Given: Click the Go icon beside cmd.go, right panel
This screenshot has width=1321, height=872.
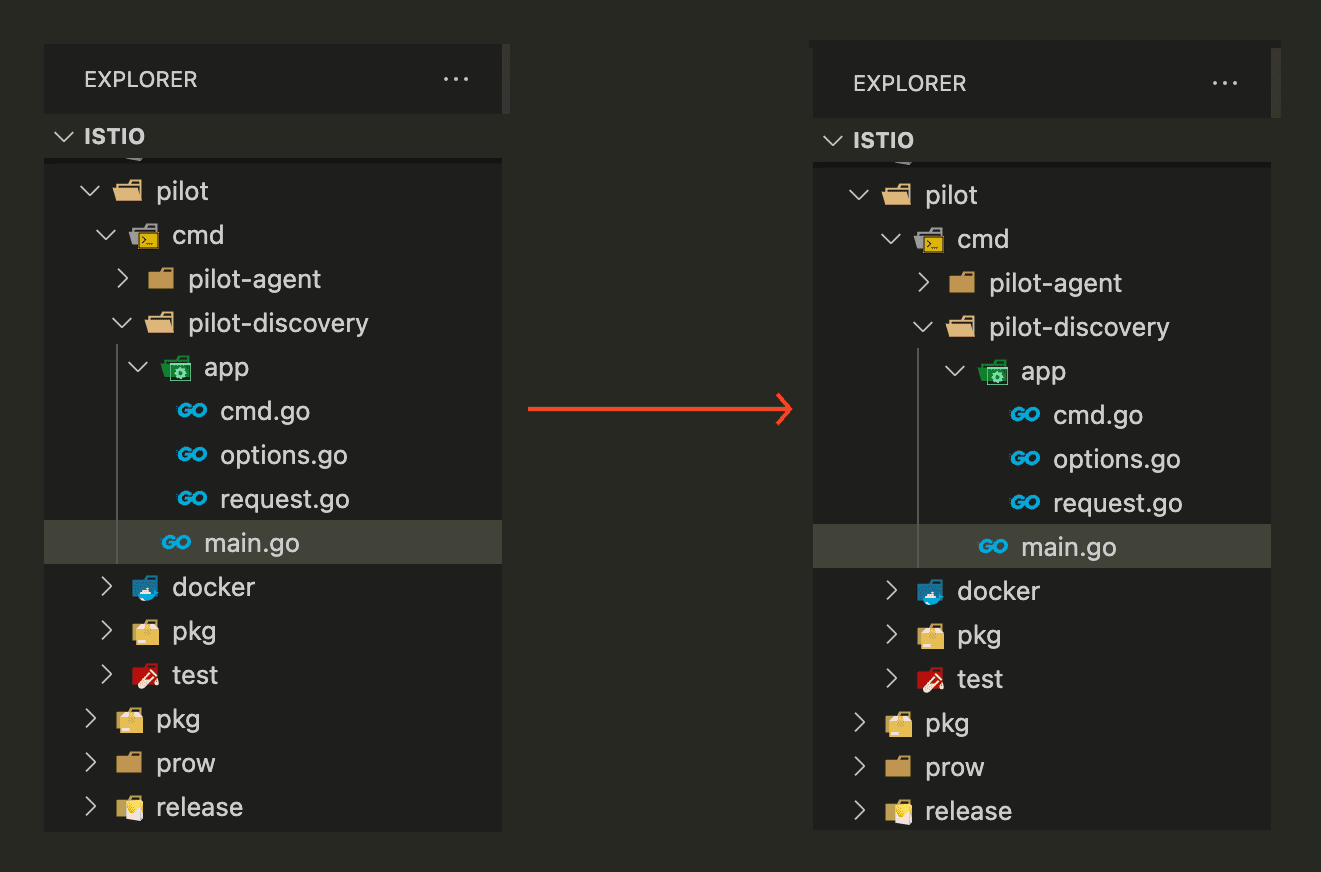Looking at the screenshot, I should click(1025, 415).
